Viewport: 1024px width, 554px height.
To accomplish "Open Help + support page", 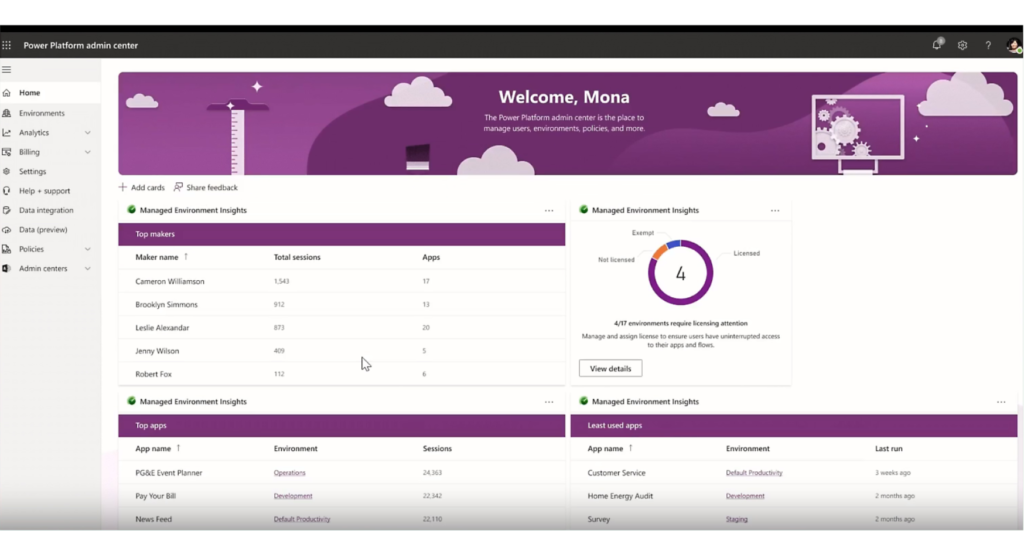I will 50,191.
